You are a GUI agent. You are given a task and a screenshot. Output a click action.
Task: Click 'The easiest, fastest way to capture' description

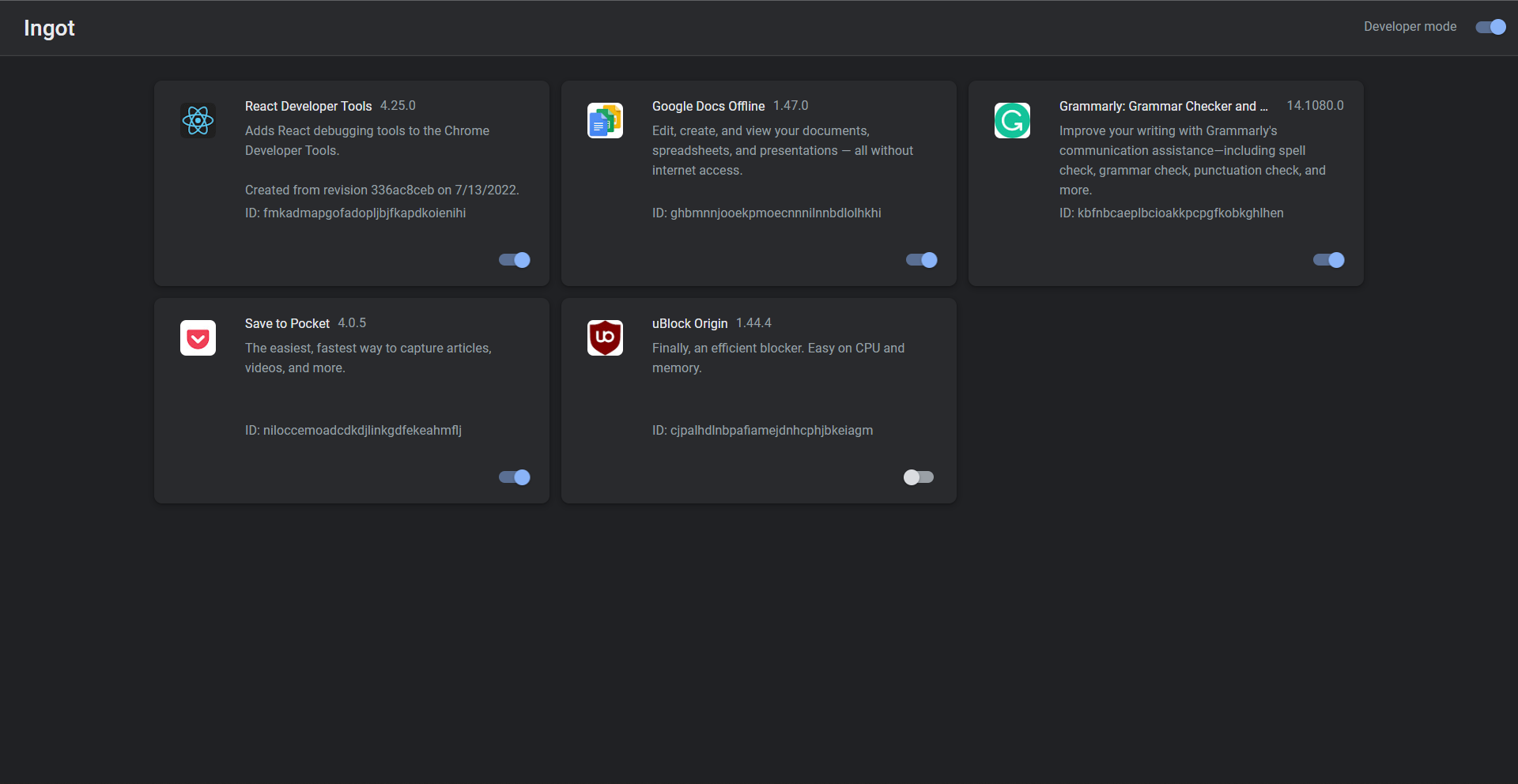pyautogui.click(x=368, y=358)
